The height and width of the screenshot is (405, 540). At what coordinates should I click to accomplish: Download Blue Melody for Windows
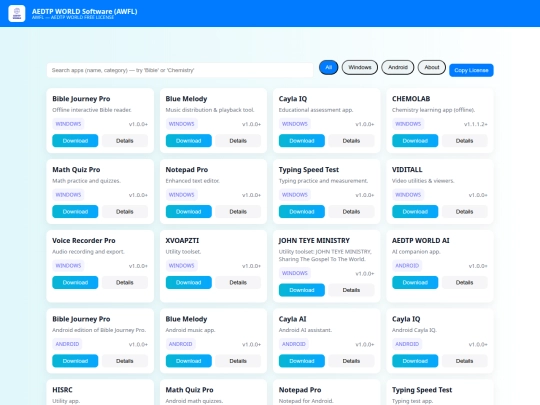click(x=188, y=141)
